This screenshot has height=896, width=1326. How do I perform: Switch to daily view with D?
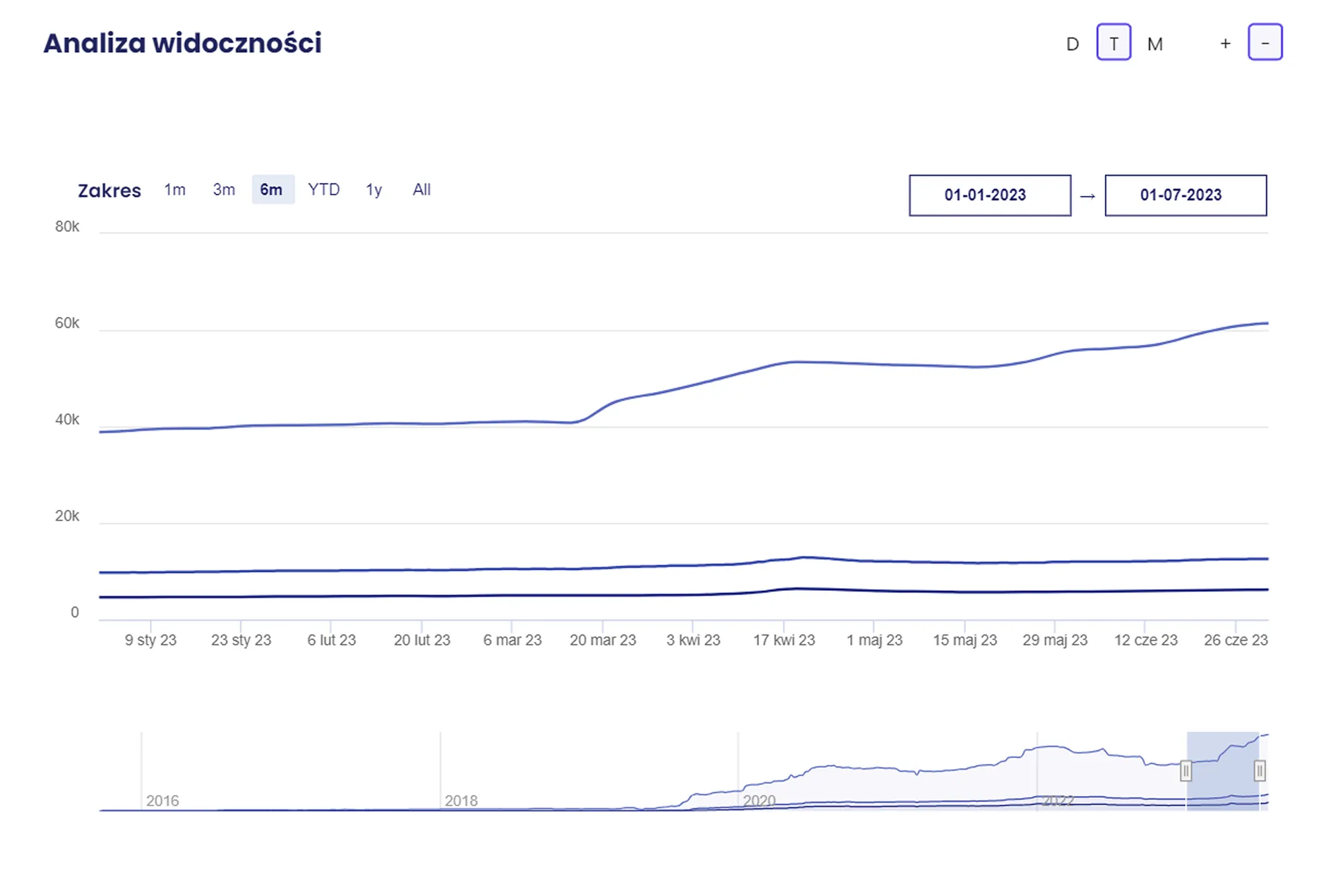1072,43
